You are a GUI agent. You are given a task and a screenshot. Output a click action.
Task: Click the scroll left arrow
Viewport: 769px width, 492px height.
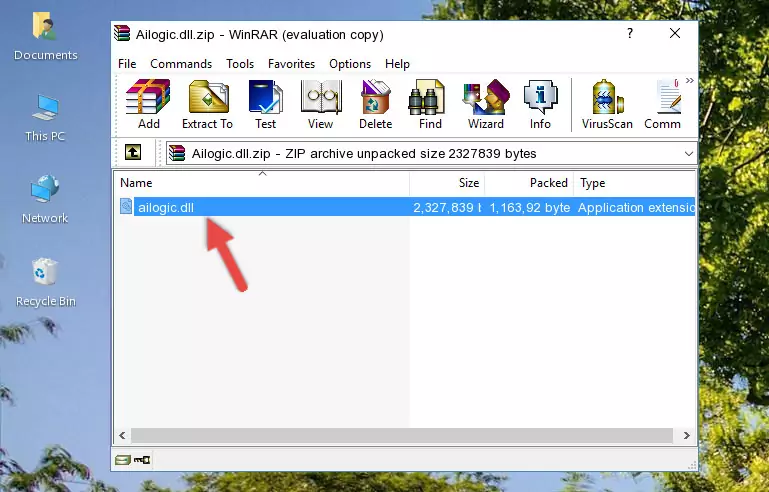[122, 435]
